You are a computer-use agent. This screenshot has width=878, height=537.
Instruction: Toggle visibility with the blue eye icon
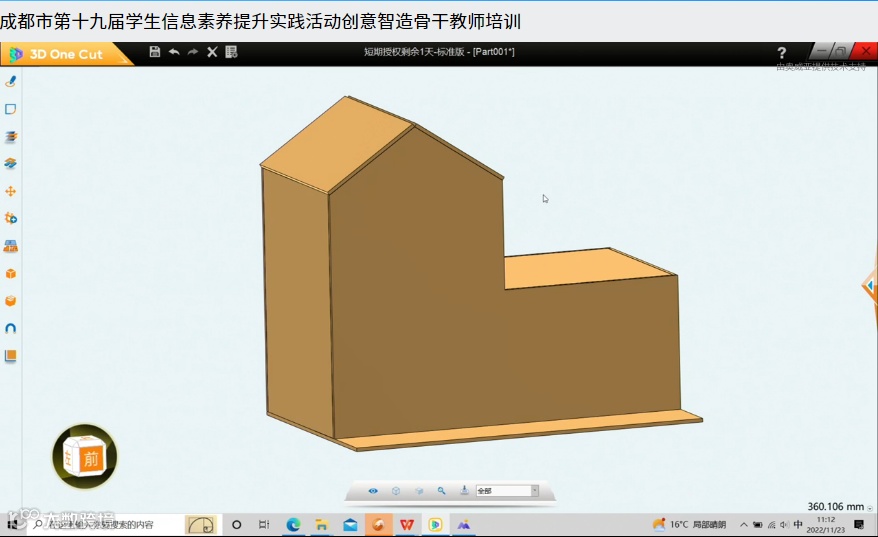click(x=373, y=491)
